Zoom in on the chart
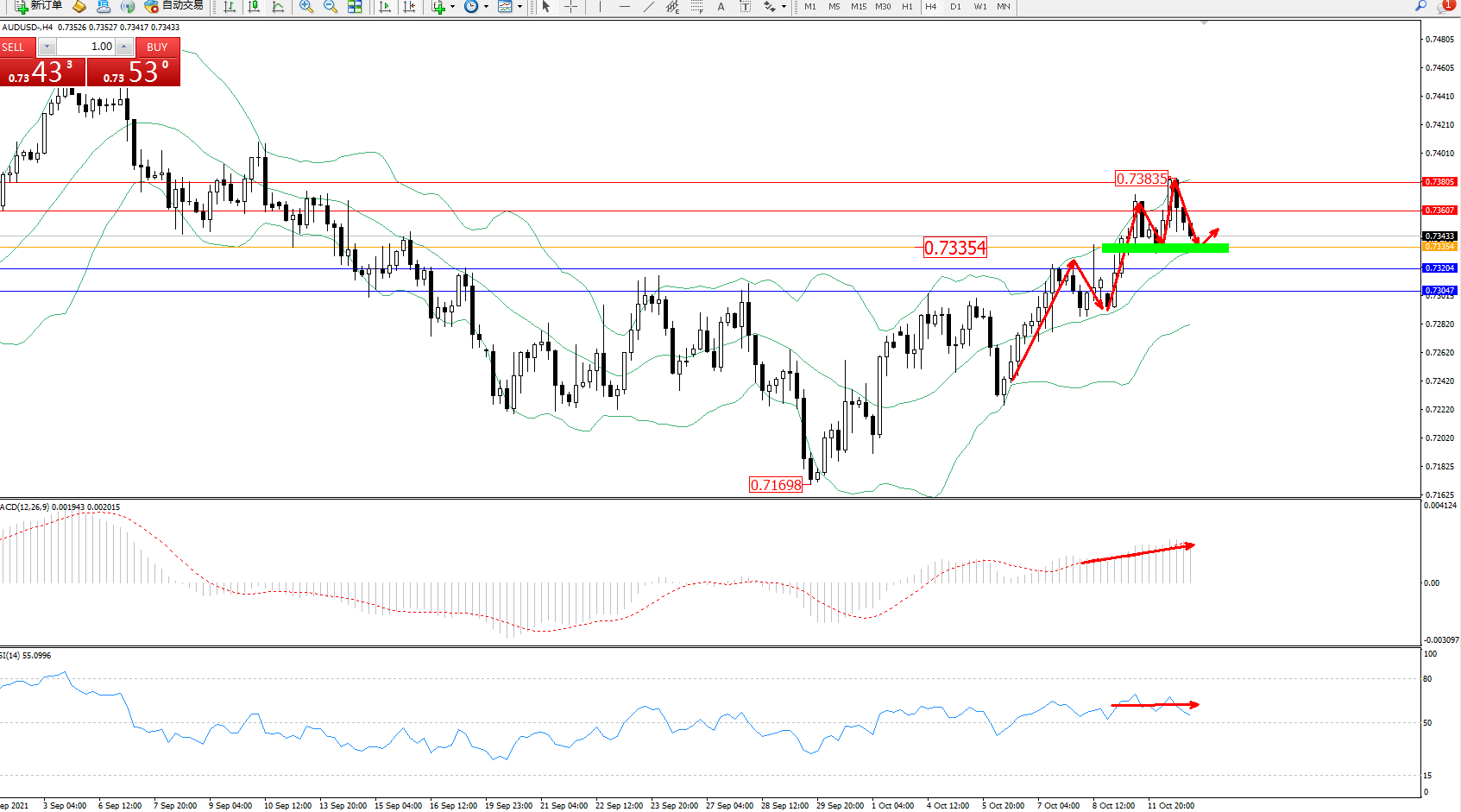 point(306,7)
